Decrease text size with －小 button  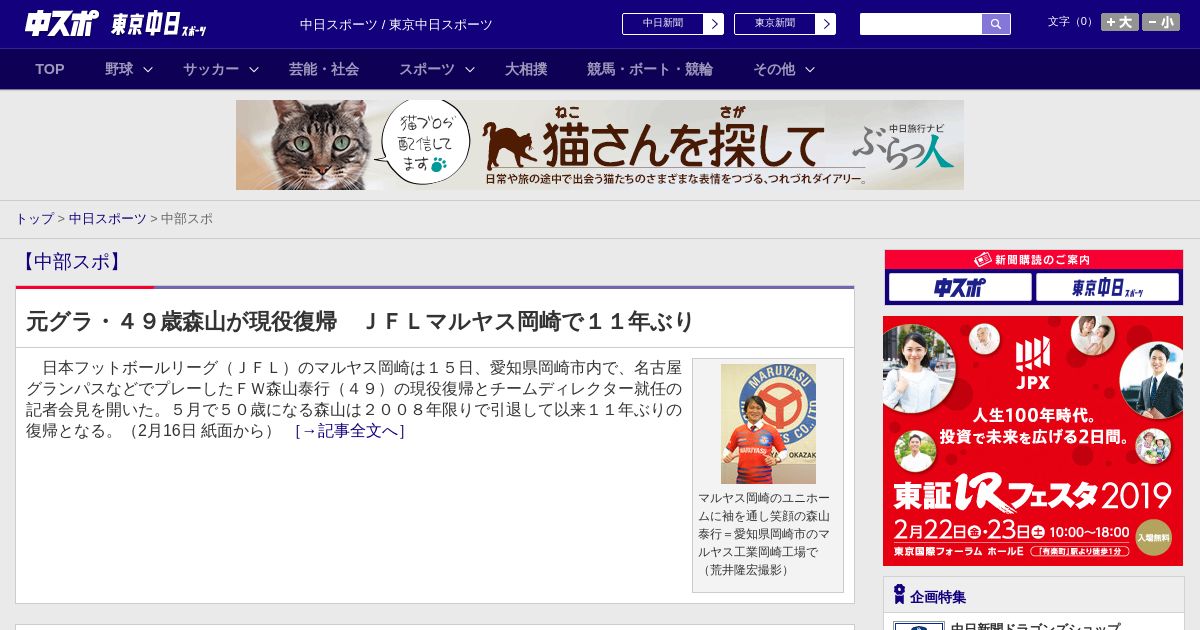point(1161,22)
